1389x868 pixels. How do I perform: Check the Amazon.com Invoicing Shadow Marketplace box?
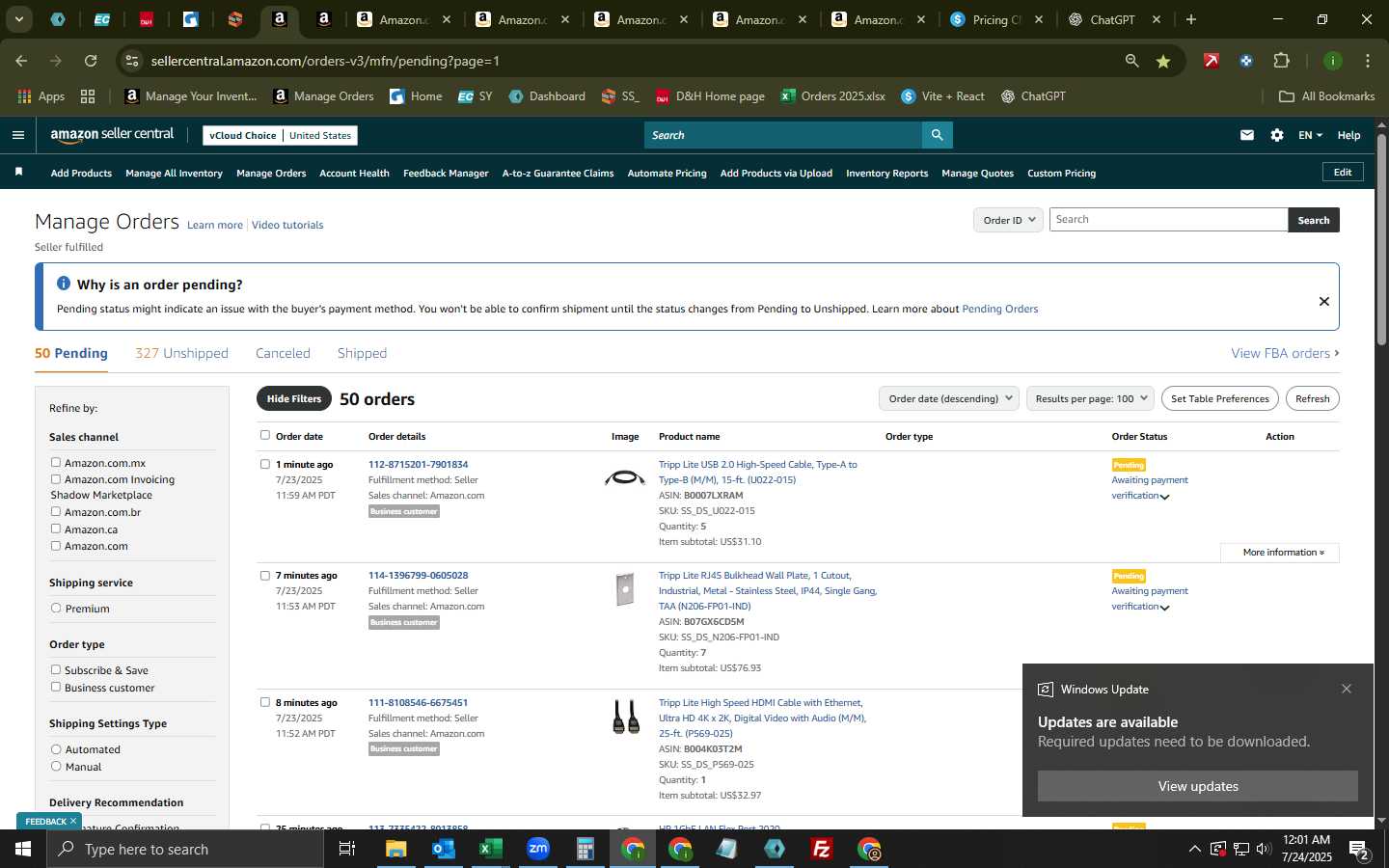pyautogui.click(x=56, y=479)
